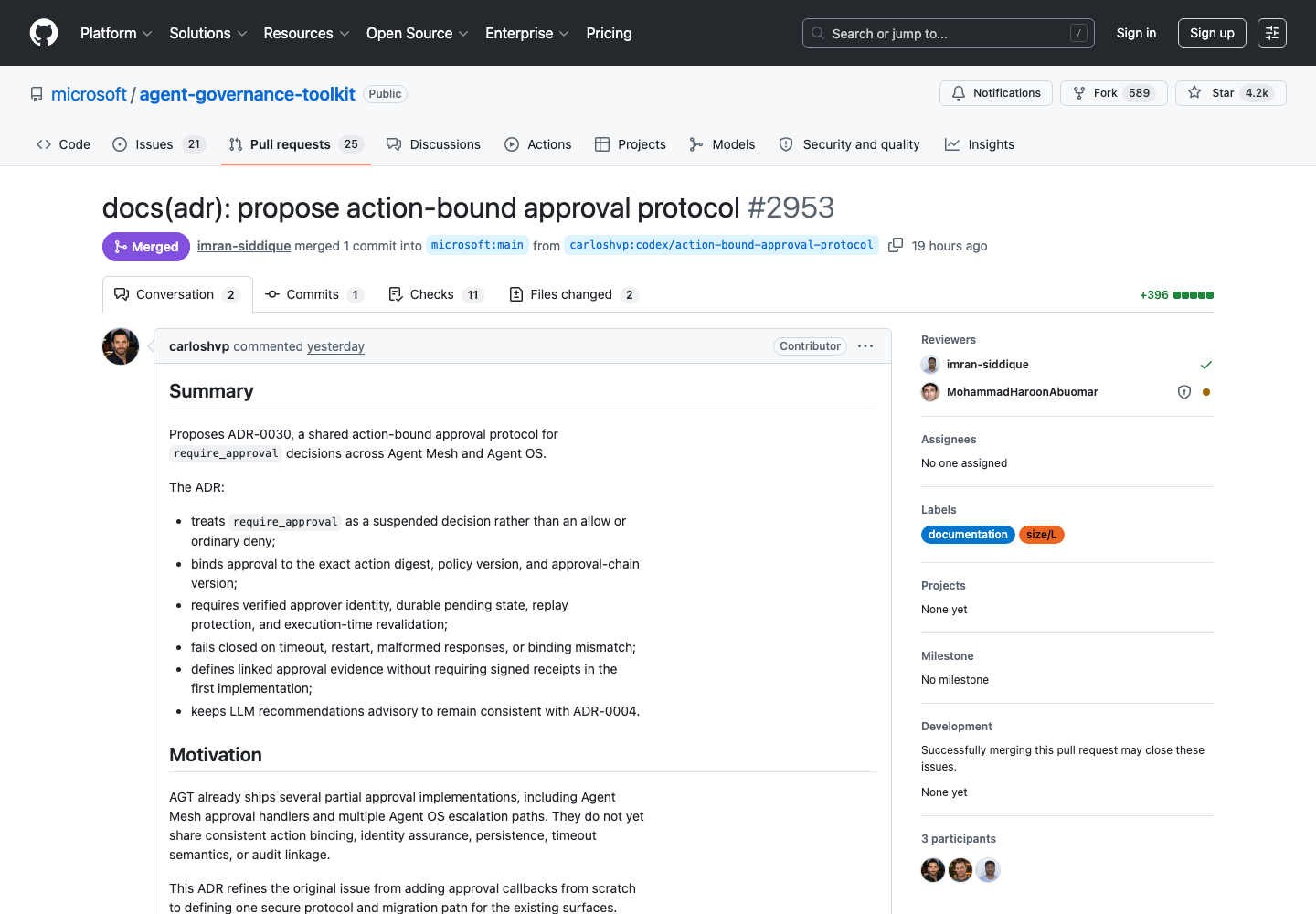Open reviewer MohammadHaroonAbuomar profile
1316x914 pixels.
tap(1023, 392)
